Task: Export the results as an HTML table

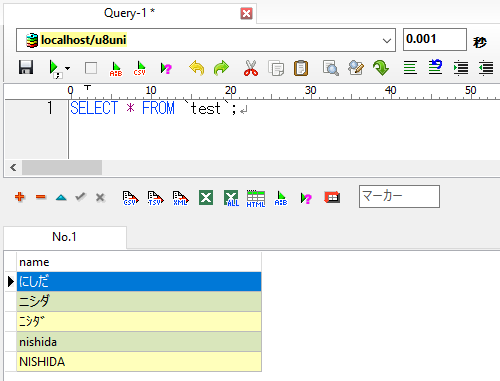Action: (256, 199)
